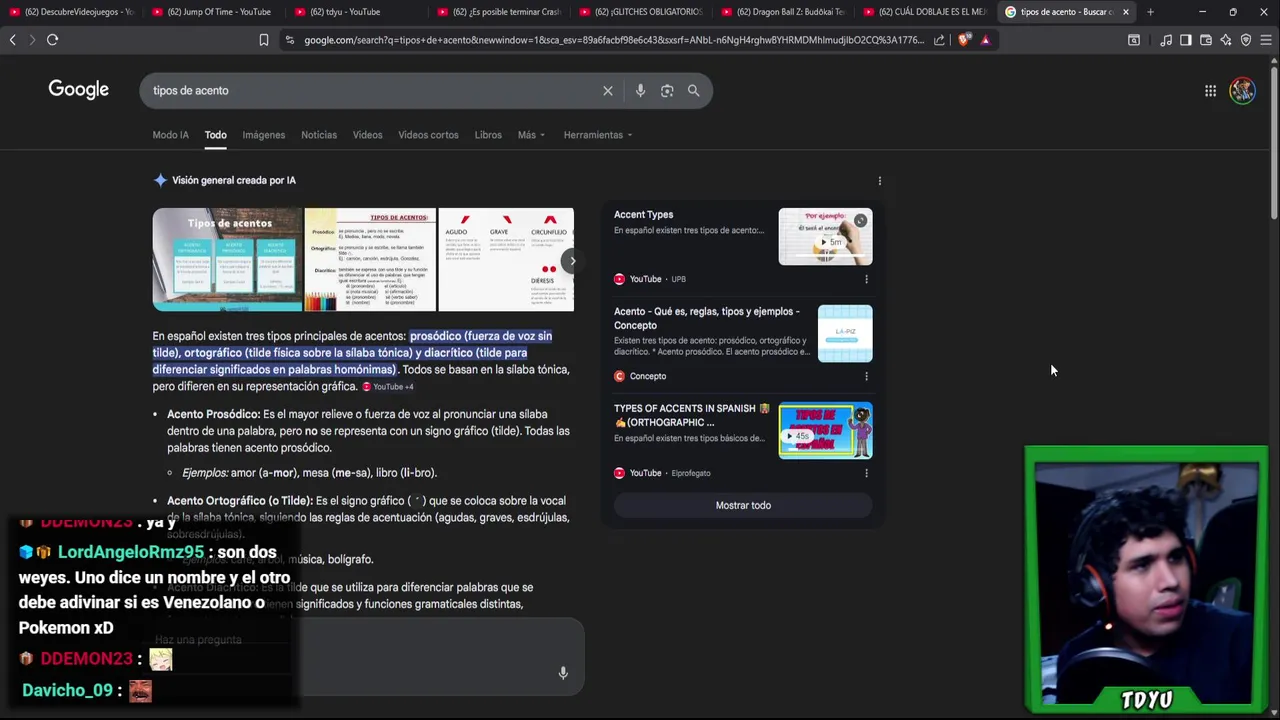1280x720 pixels.
Task: Play the Accent Types 5m video thumbnail
Action: tap(825, 237)
